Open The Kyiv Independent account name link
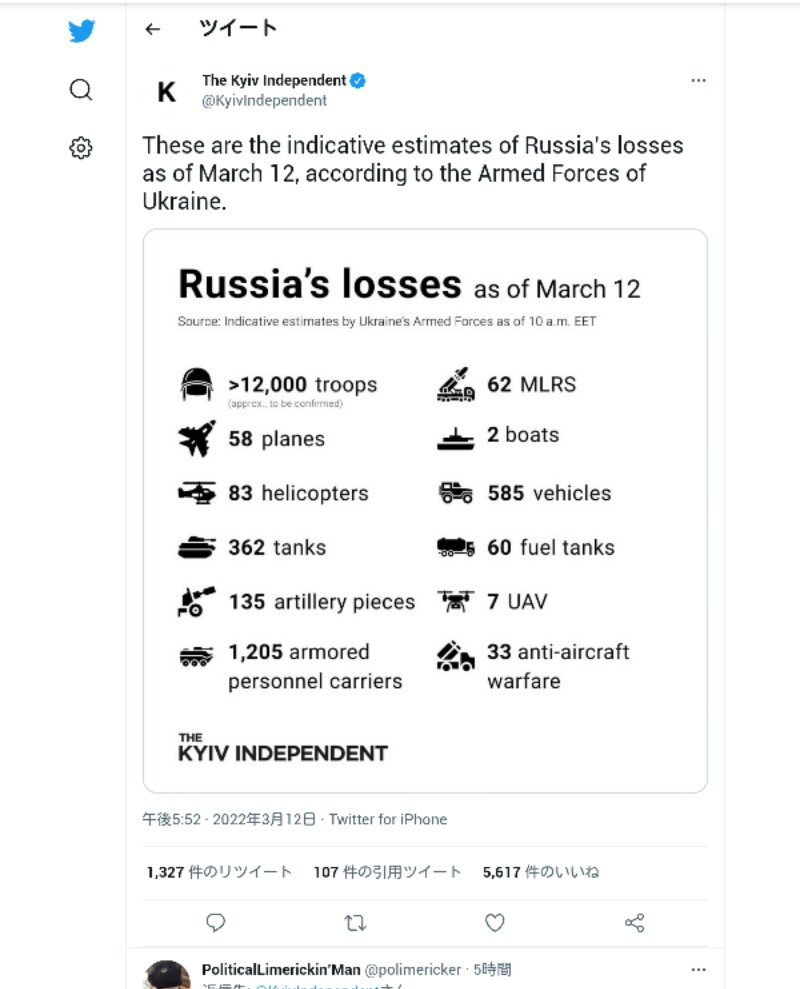This screenshot has width=800, height=989. (x=274, y=81)
